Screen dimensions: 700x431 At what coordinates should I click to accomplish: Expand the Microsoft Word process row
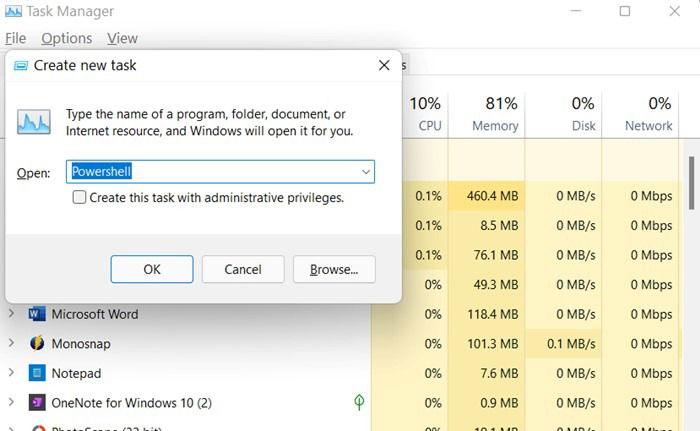(11, 314)
